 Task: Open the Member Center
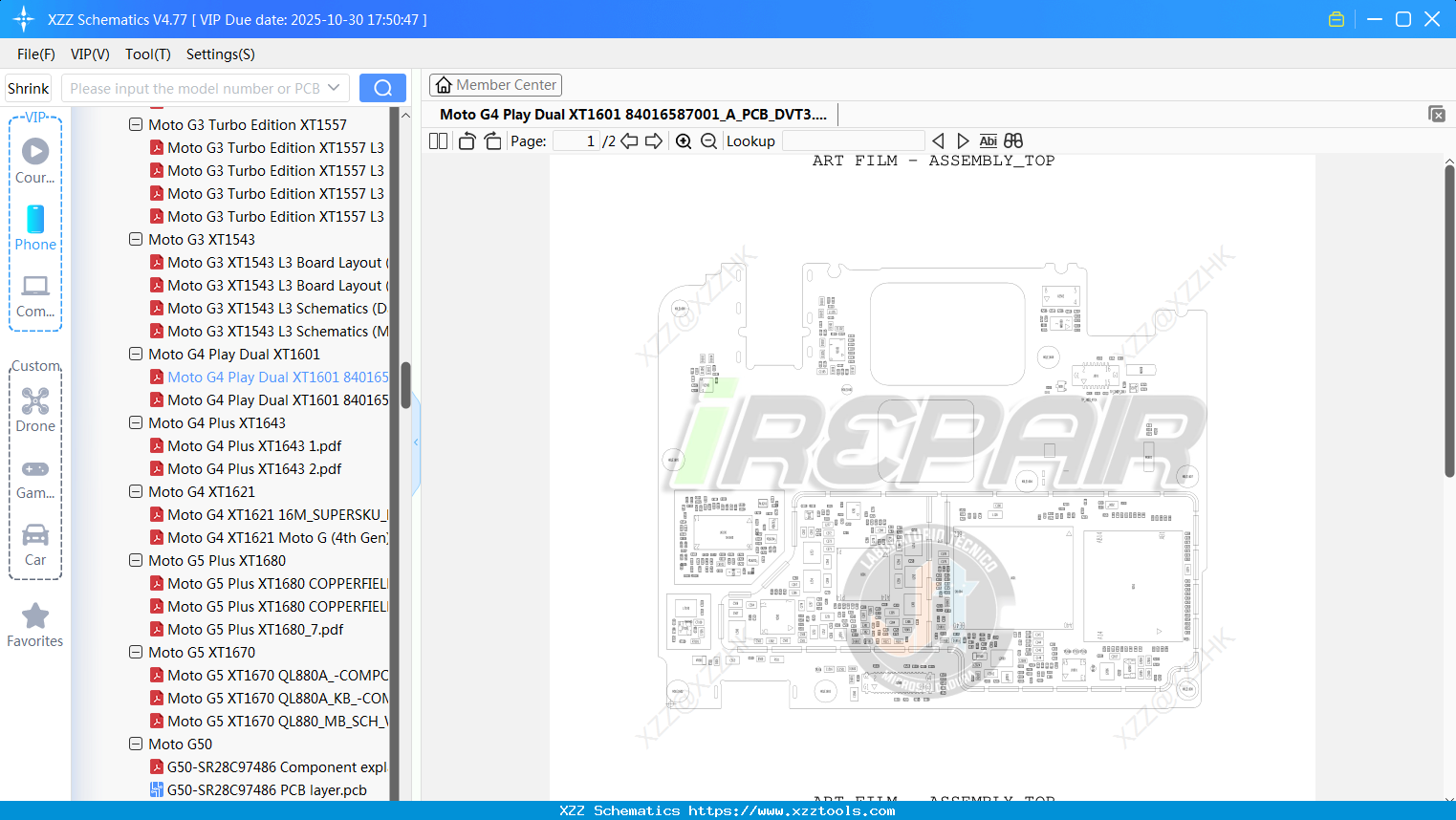tap(495, 84)
